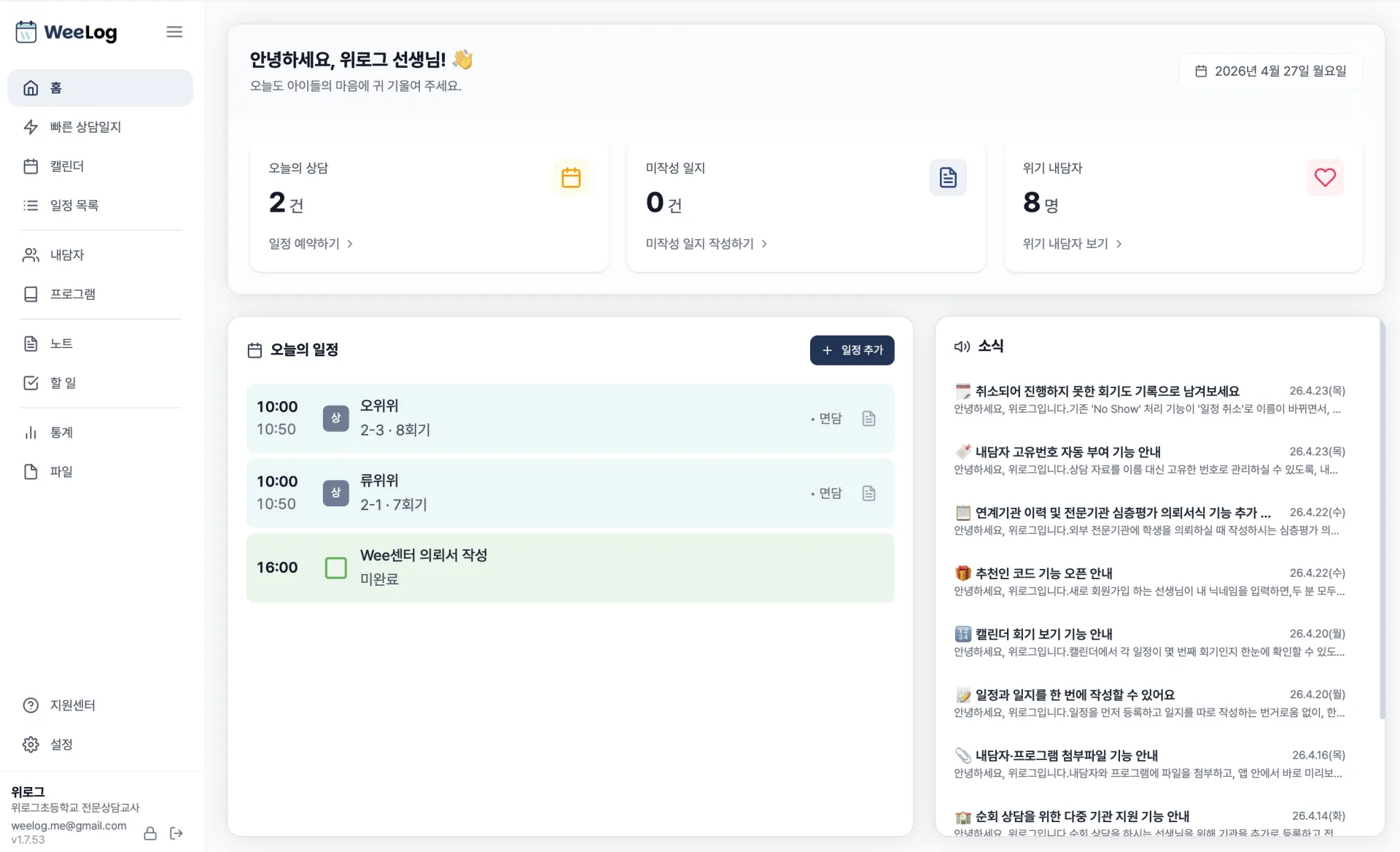Open 노트 in sidebar
The height and width of the screenshot is (852, 1400).
click(x=100, y=344)
